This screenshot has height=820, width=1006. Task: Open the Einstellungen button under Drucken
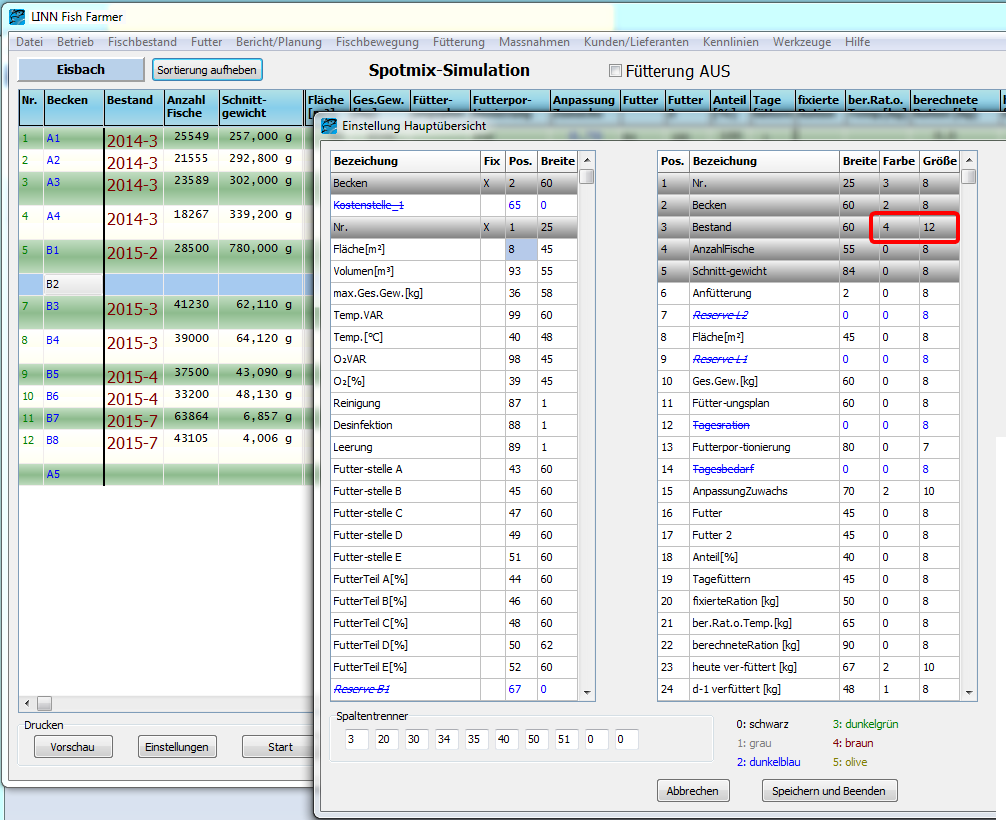pos(176,747)
